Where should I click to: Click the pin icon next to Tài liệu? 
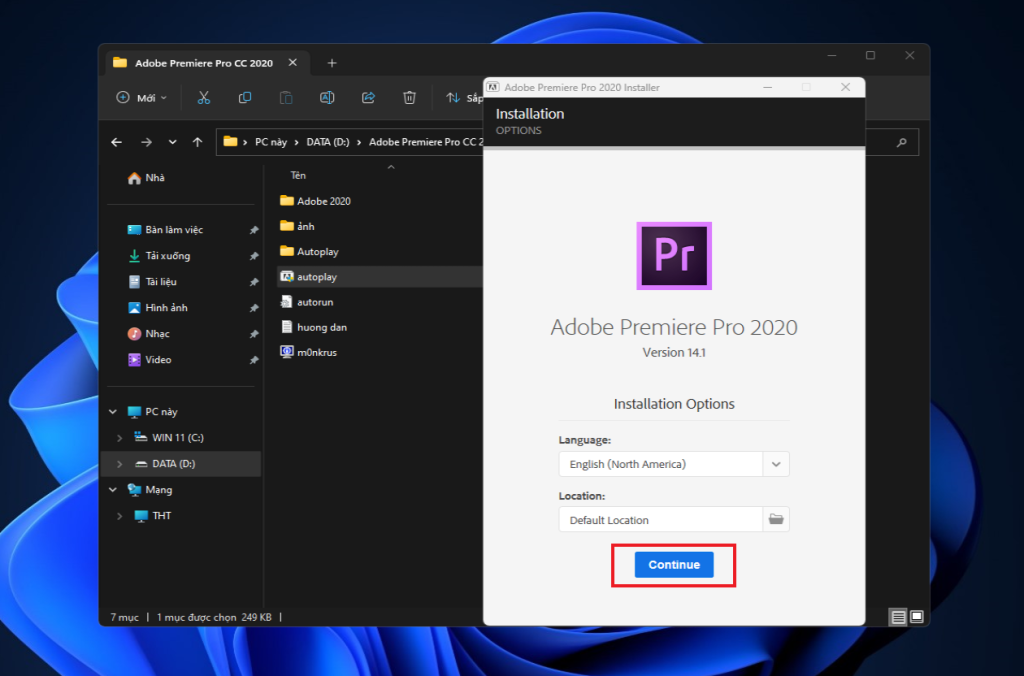click(x=254, y=282)
